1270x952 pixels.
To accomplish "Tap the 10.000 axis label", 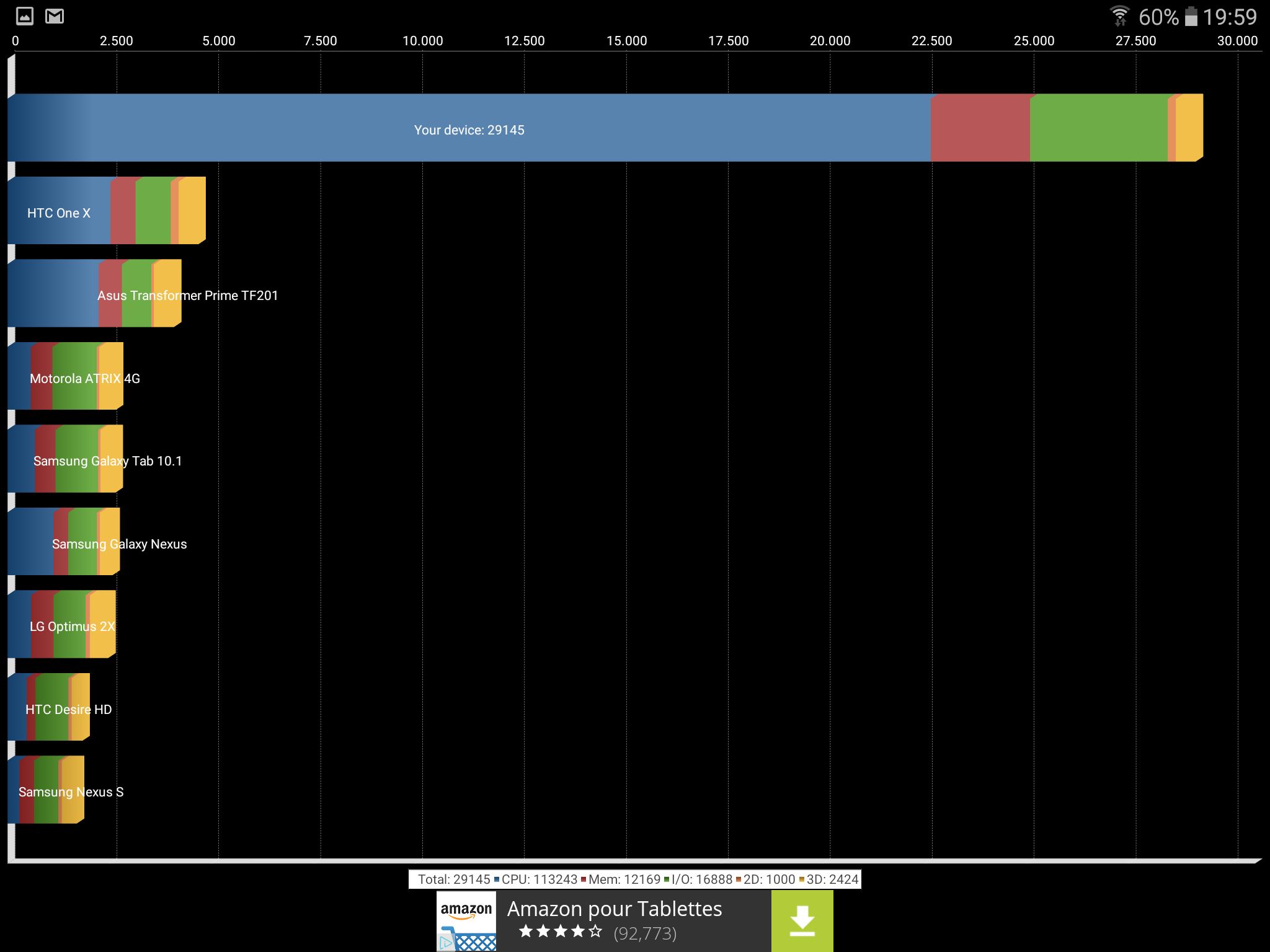I will click(422, 41).
